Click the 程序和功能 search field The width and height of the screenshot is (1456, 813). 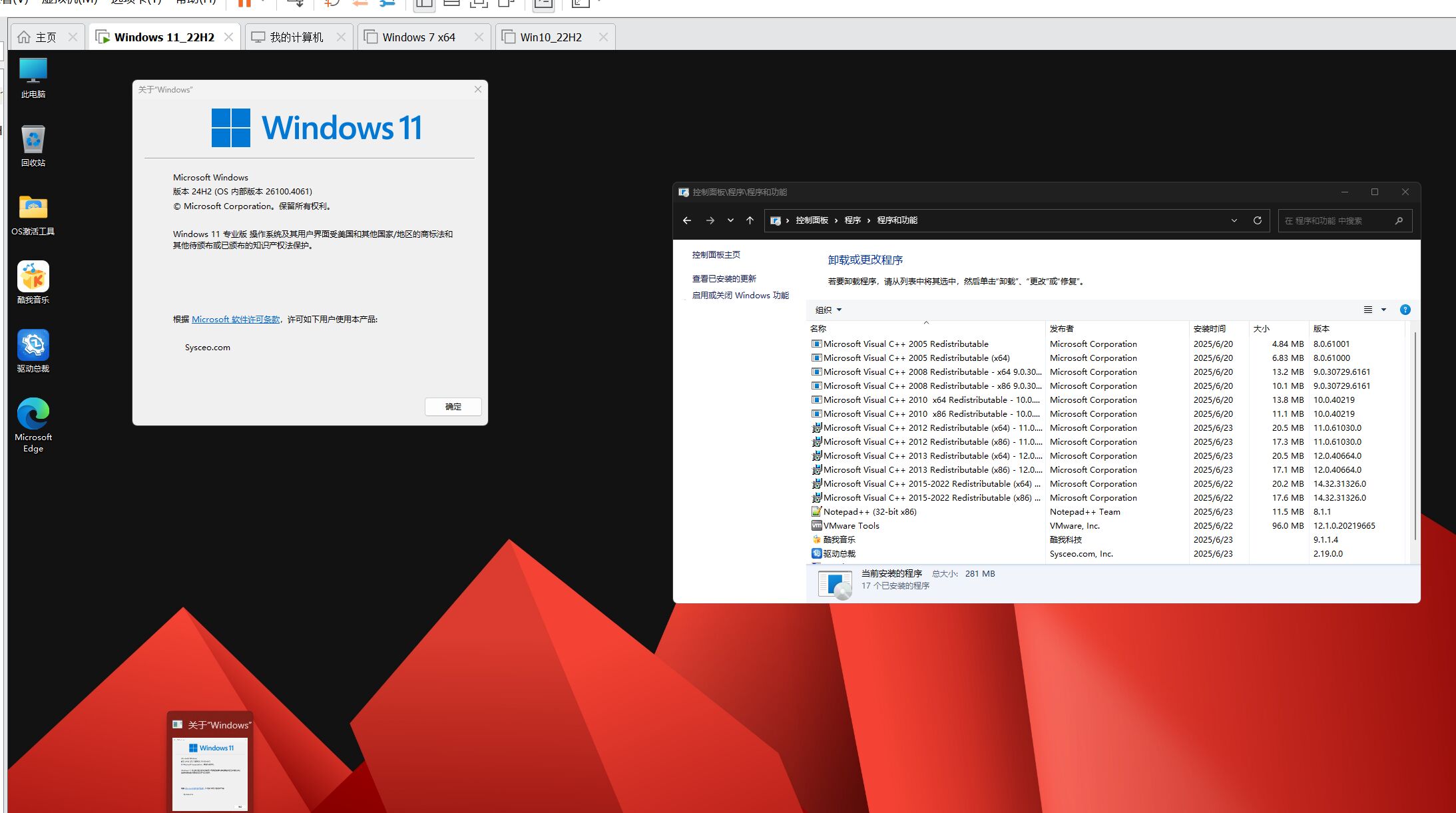(x=1344, y=220)
